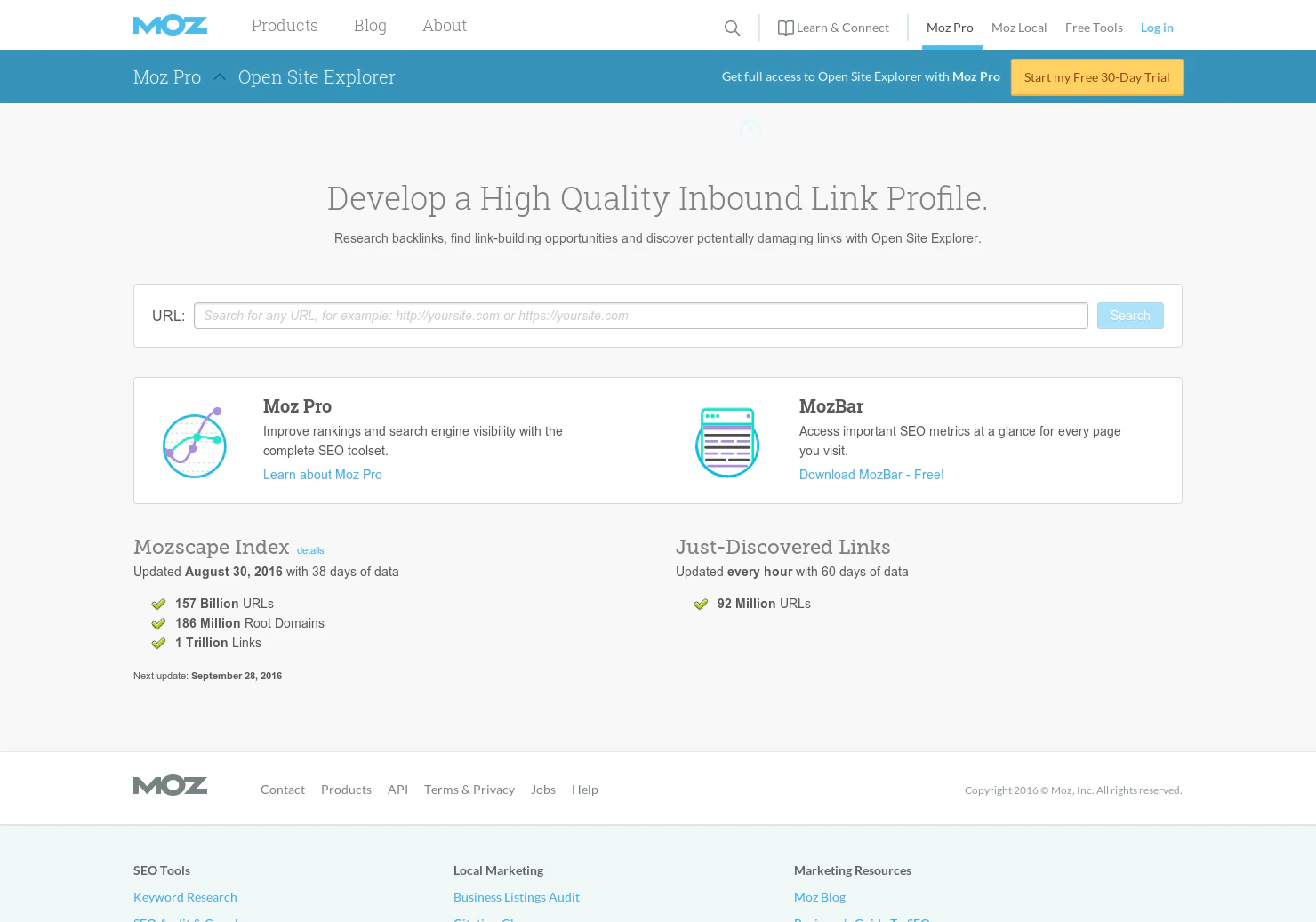
Task: Open Terms & Privacy footer link
Action: pyautogui.click(x=469, y=790)
